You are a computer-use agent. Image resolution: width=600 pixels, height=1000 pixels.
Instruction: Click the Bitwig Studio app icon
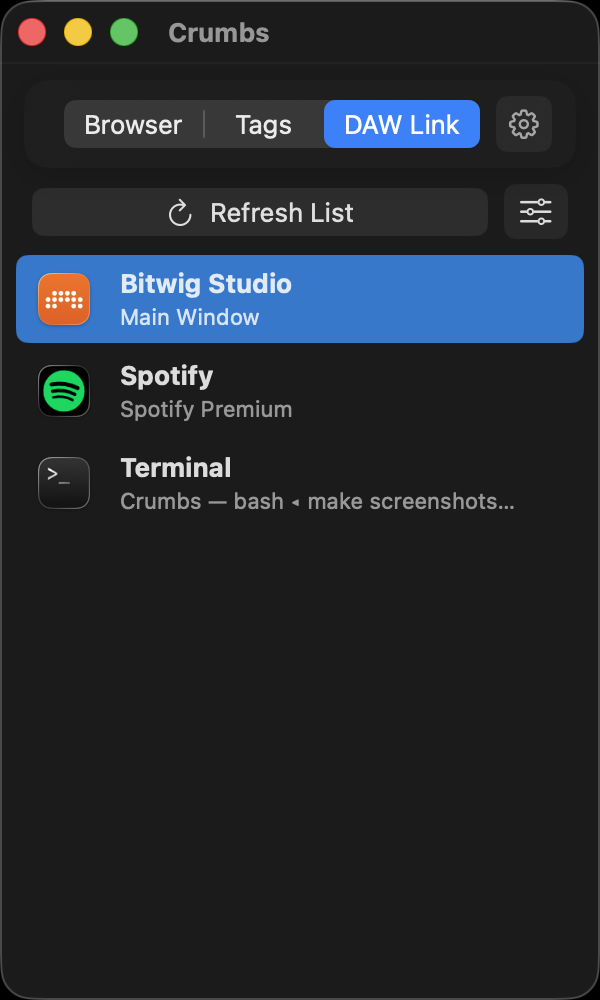(x=64, y=299)
